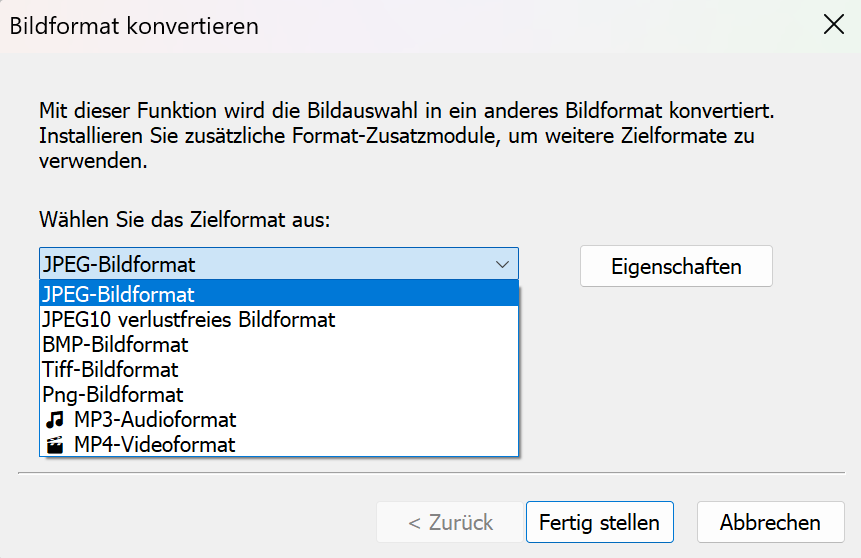Screen dimensions: 861x558
Task: Cancel with the Abbrechen button
Action: 770,522
